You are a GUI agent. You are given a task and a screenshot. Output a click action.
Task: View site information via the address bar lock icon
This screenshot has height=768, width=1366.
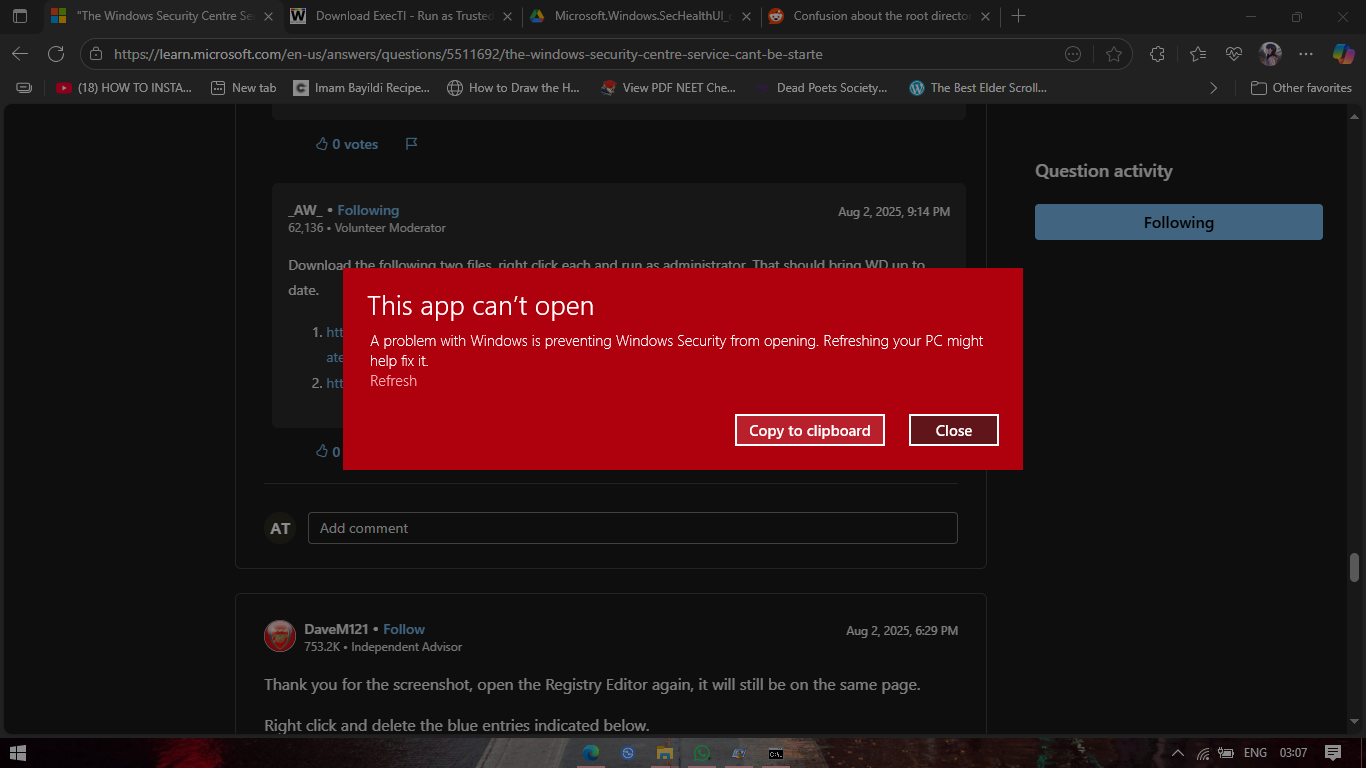[x=95, y=54]
